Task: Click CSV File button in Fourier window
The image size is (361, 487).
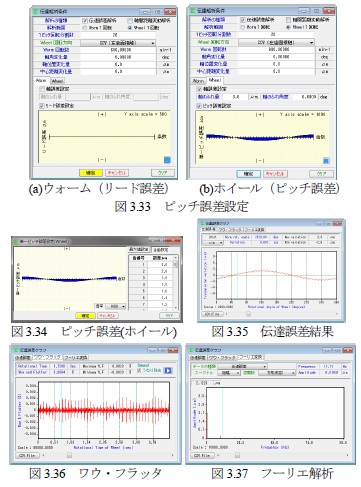Action: (202, 455)
